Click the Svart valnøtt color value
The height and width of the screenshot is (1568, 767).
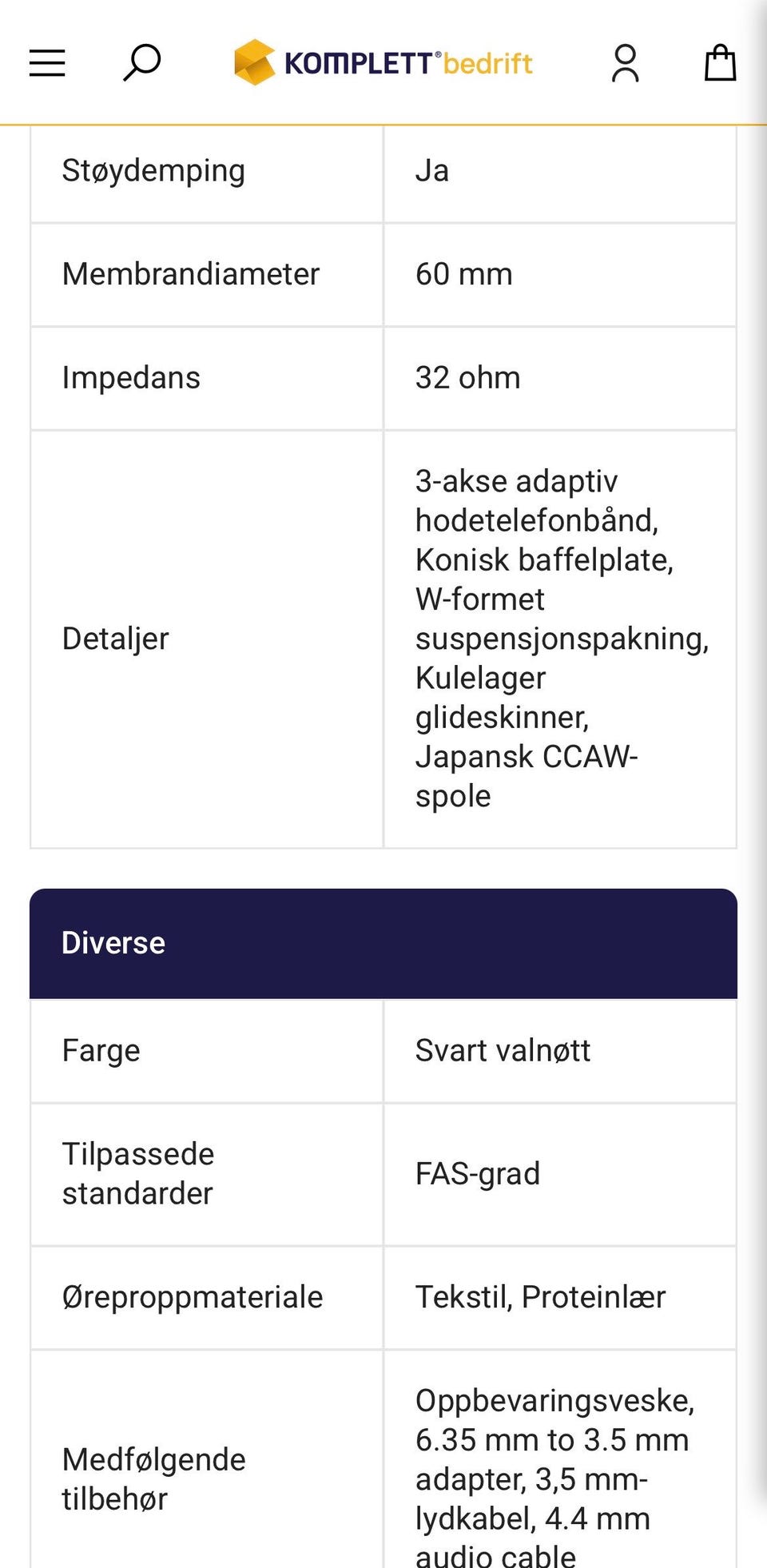pos(503,1051)
